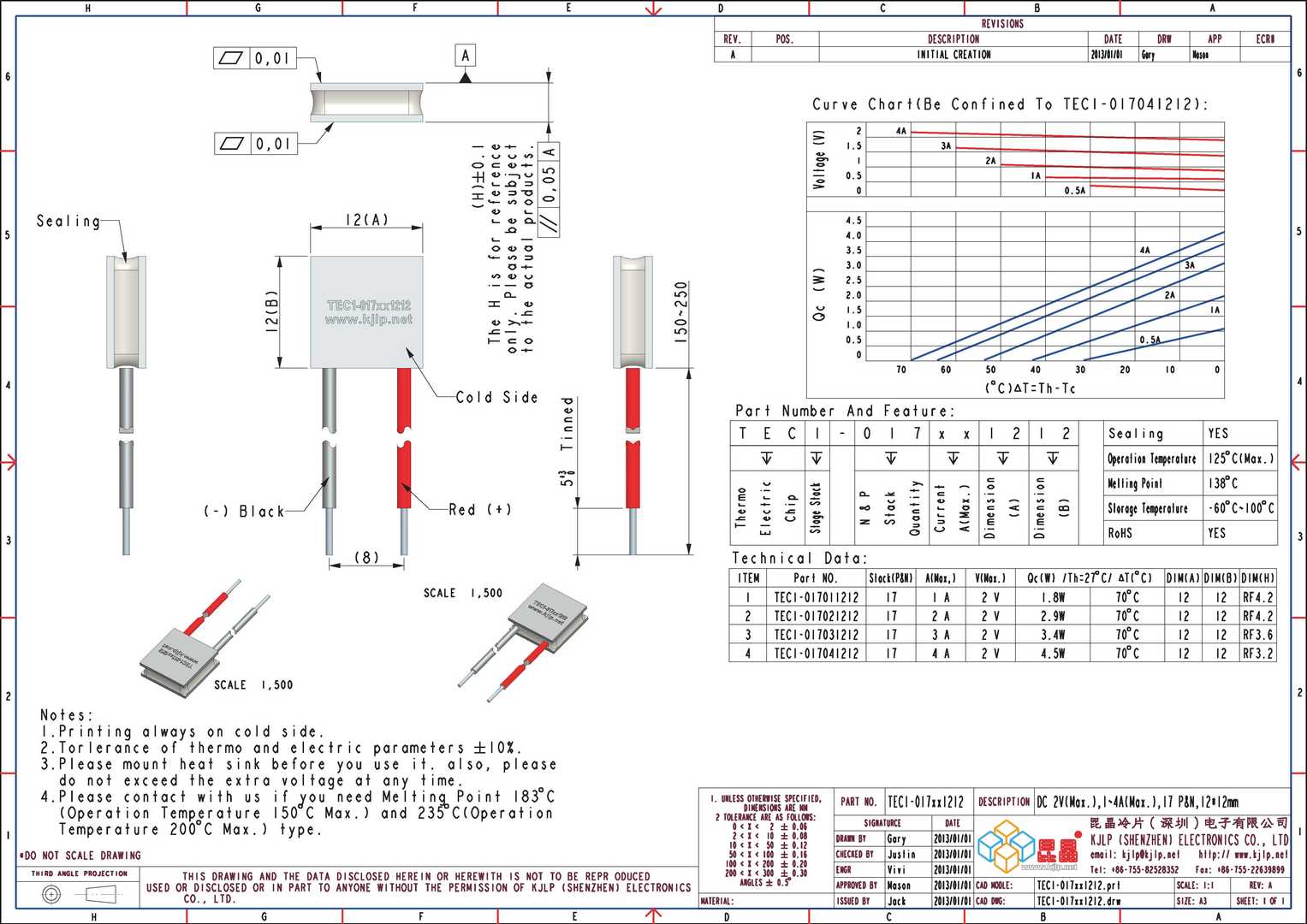This screenshot has height=924, width=1307.
Task: Click the upper flatness tolerance 0,01 frame
Action: (x=254, y=58)
